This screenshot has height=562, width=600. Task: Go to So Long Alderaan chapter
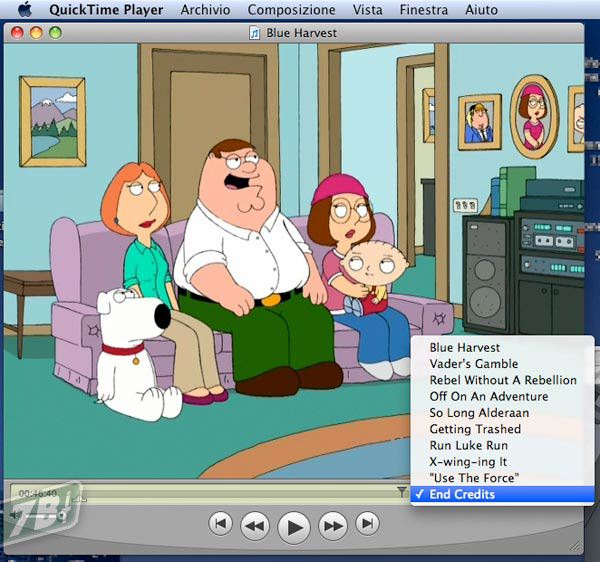(x=479, y=413)
